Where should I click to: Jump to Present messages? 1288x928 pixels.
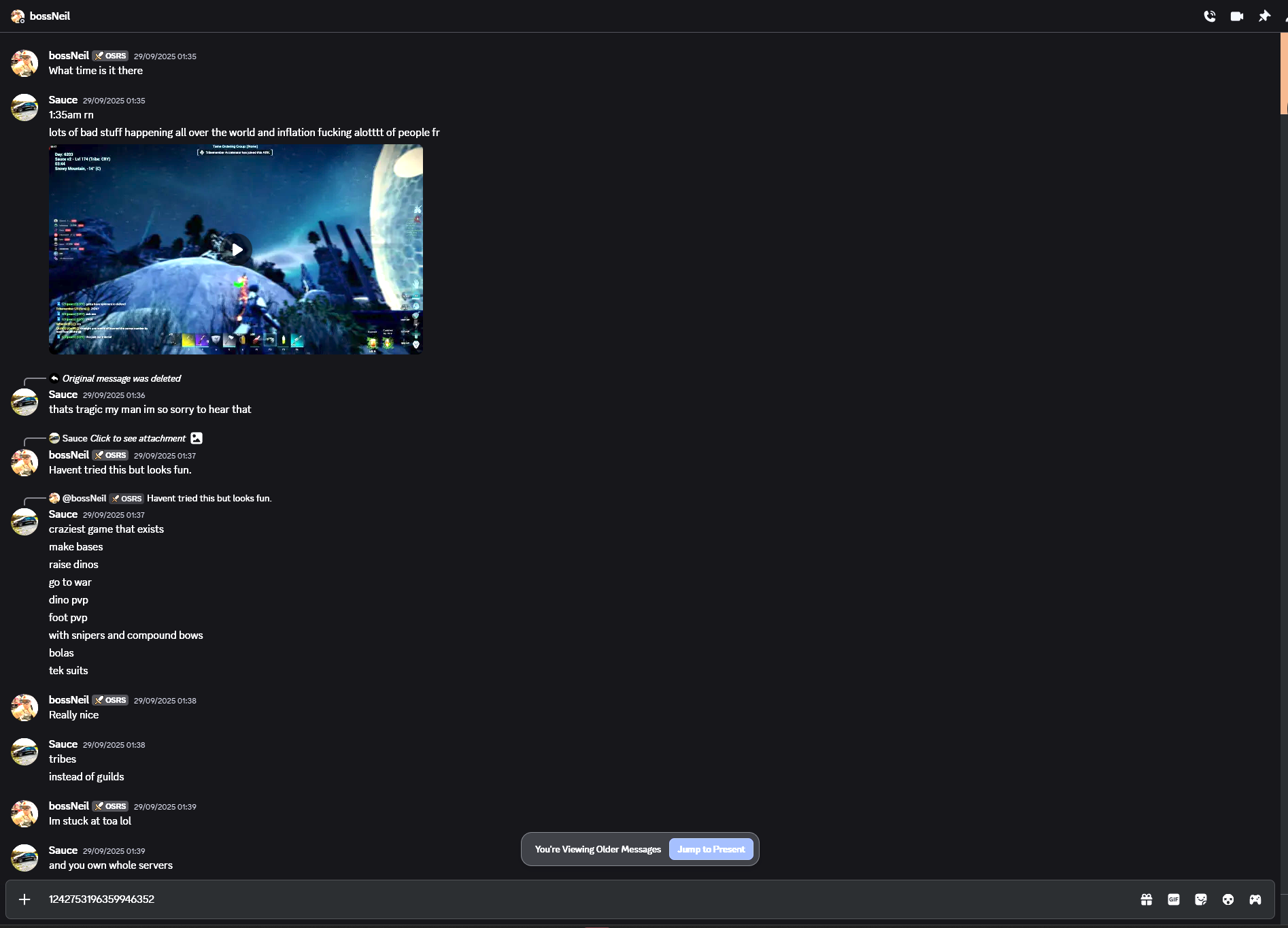[x=711, y=849]
